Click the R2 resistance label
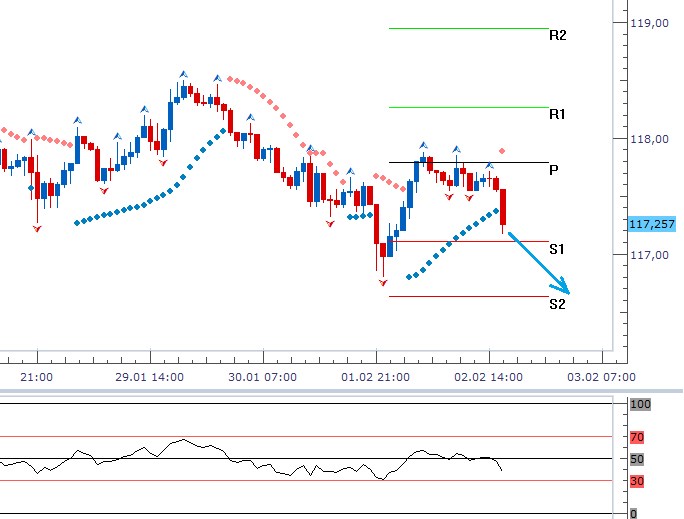Image resolution: width=684 pixels, height=519 pixels. (558, 35)
